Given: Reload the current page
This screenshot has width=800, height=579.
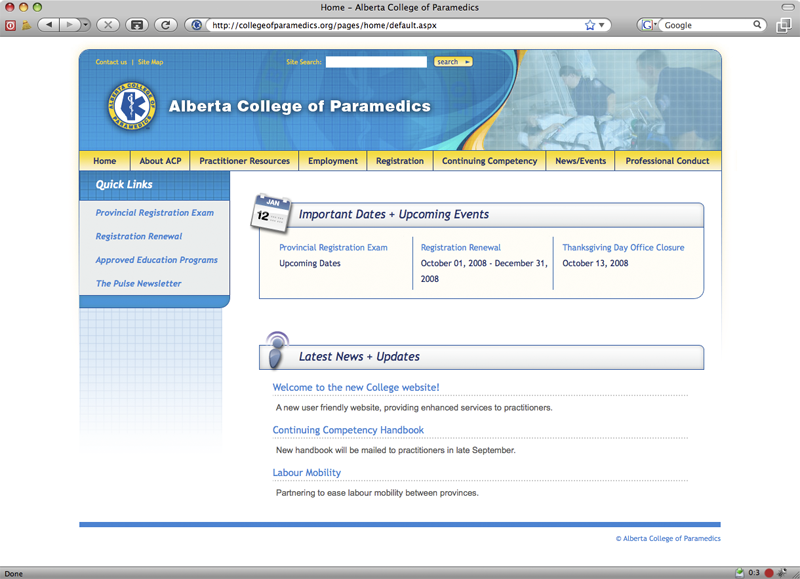Looking at the screenshot, I should pos(165,25).
